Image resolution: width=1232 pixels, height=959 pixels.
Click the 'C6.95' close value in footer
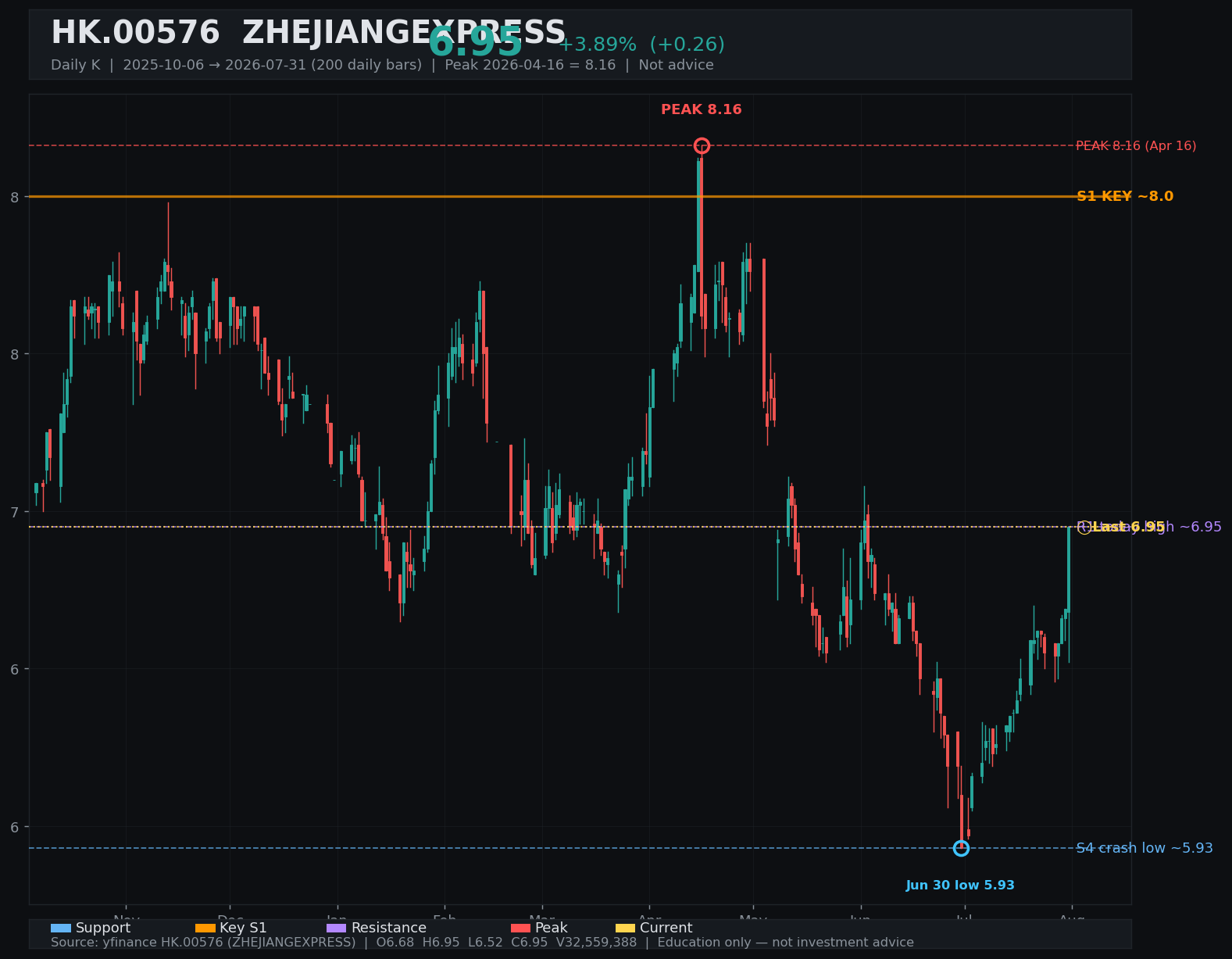[x=530, y=943]
